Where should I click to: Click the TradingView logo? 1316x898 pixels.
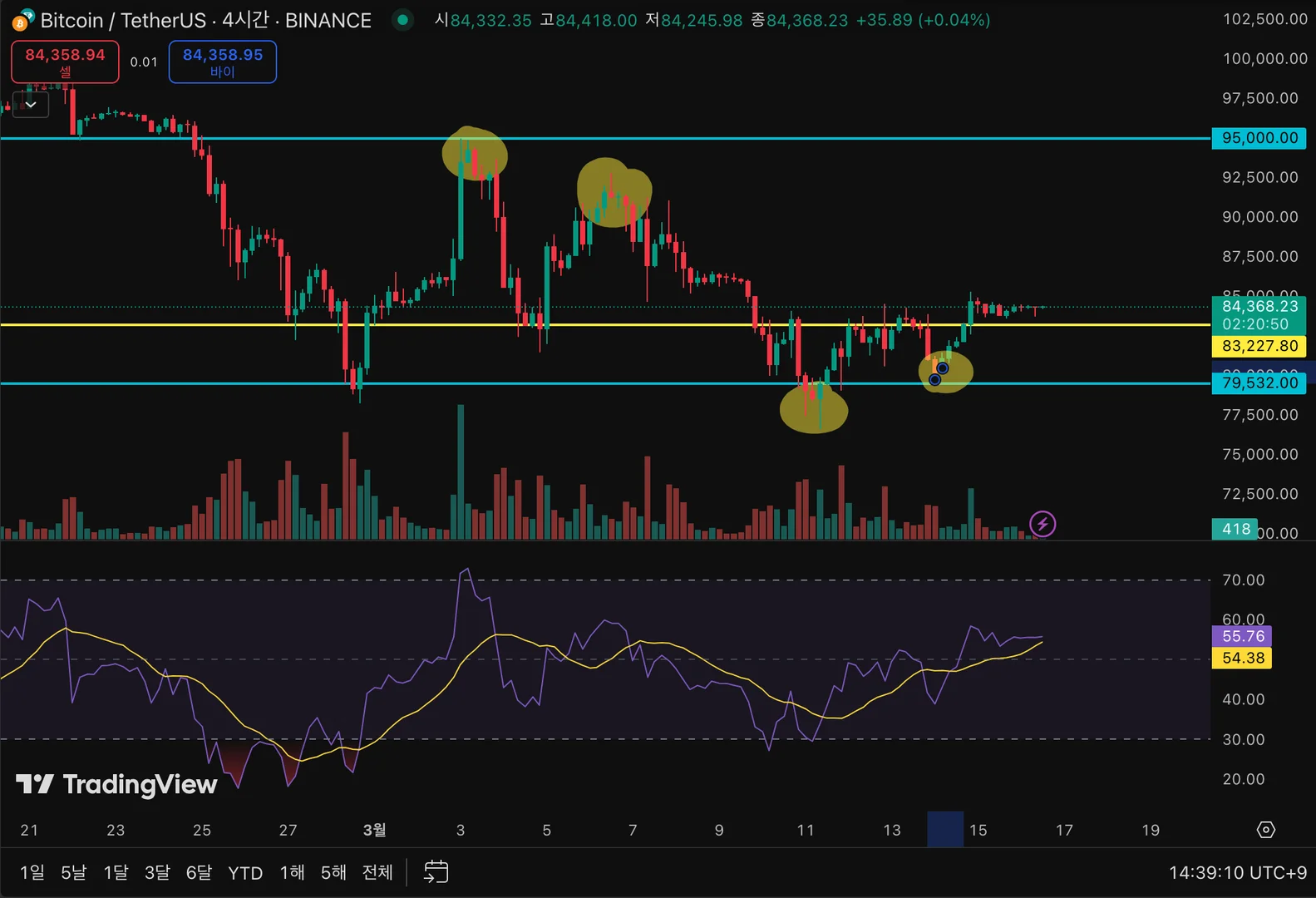[x=117, y=784]
